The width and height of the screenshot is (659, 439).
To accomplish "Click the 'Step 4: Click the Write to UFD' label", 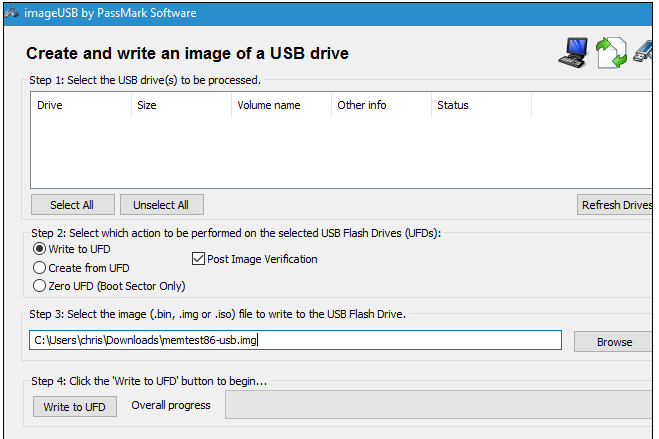I will [149, 381].
